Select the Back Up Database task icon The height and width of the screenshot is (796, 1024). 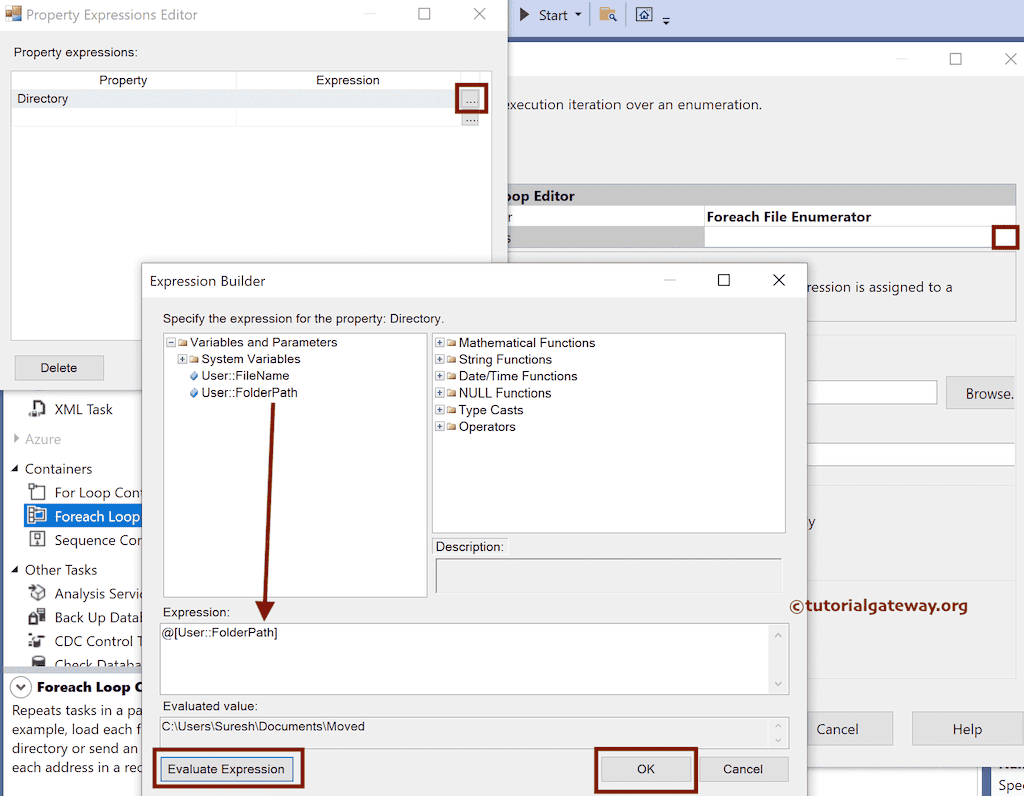pyautogui.click(x=38, y=617)
